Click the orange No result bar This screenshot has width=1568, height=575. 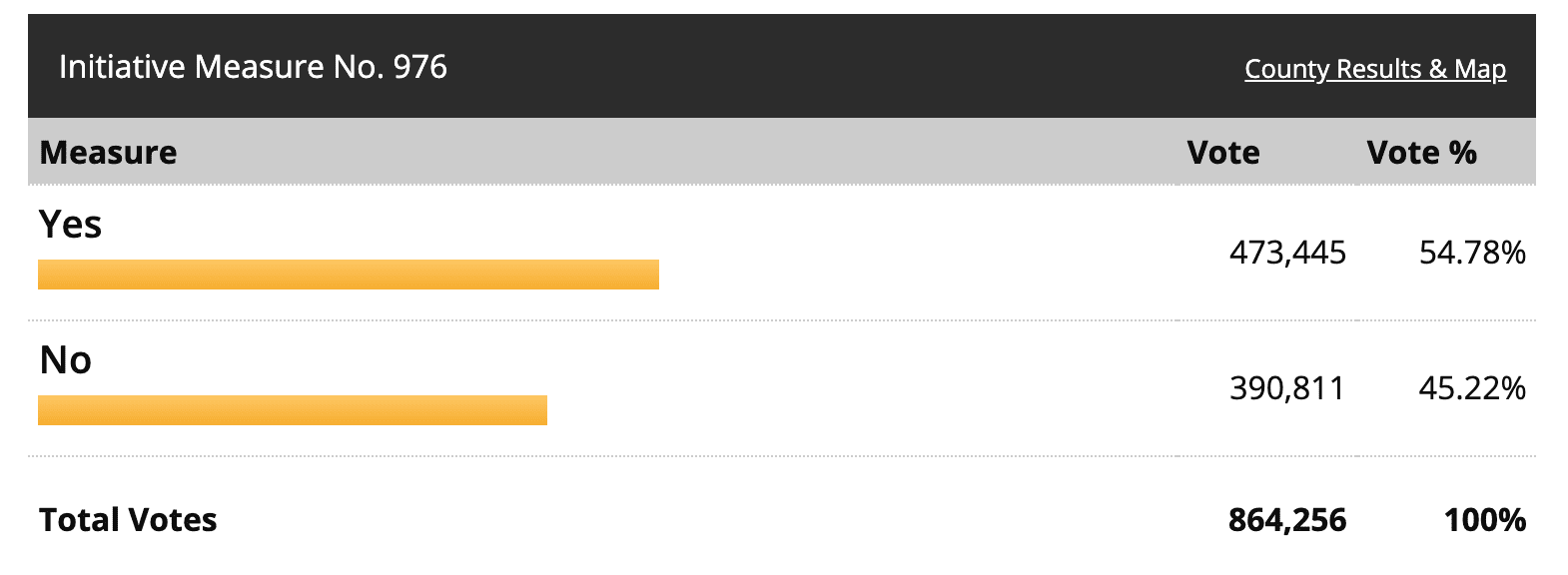(x=292, y=410)
